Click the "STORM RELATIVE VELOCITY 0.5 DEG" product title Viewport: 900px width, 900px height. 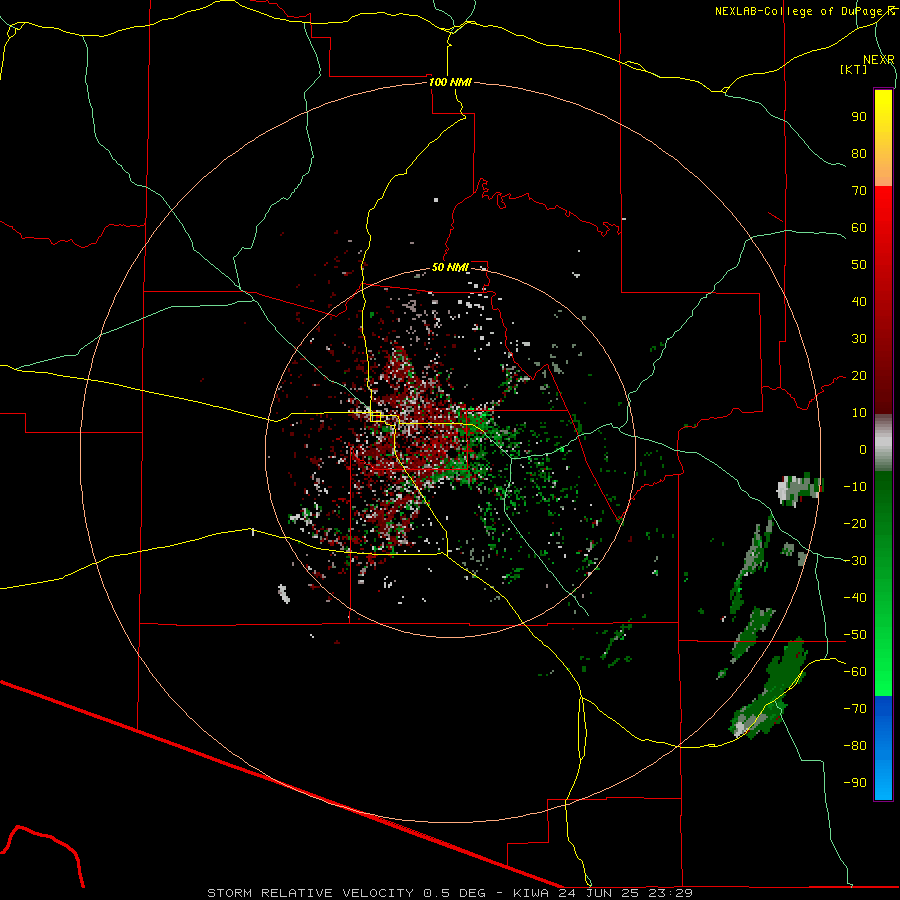[x=346, y=893]
